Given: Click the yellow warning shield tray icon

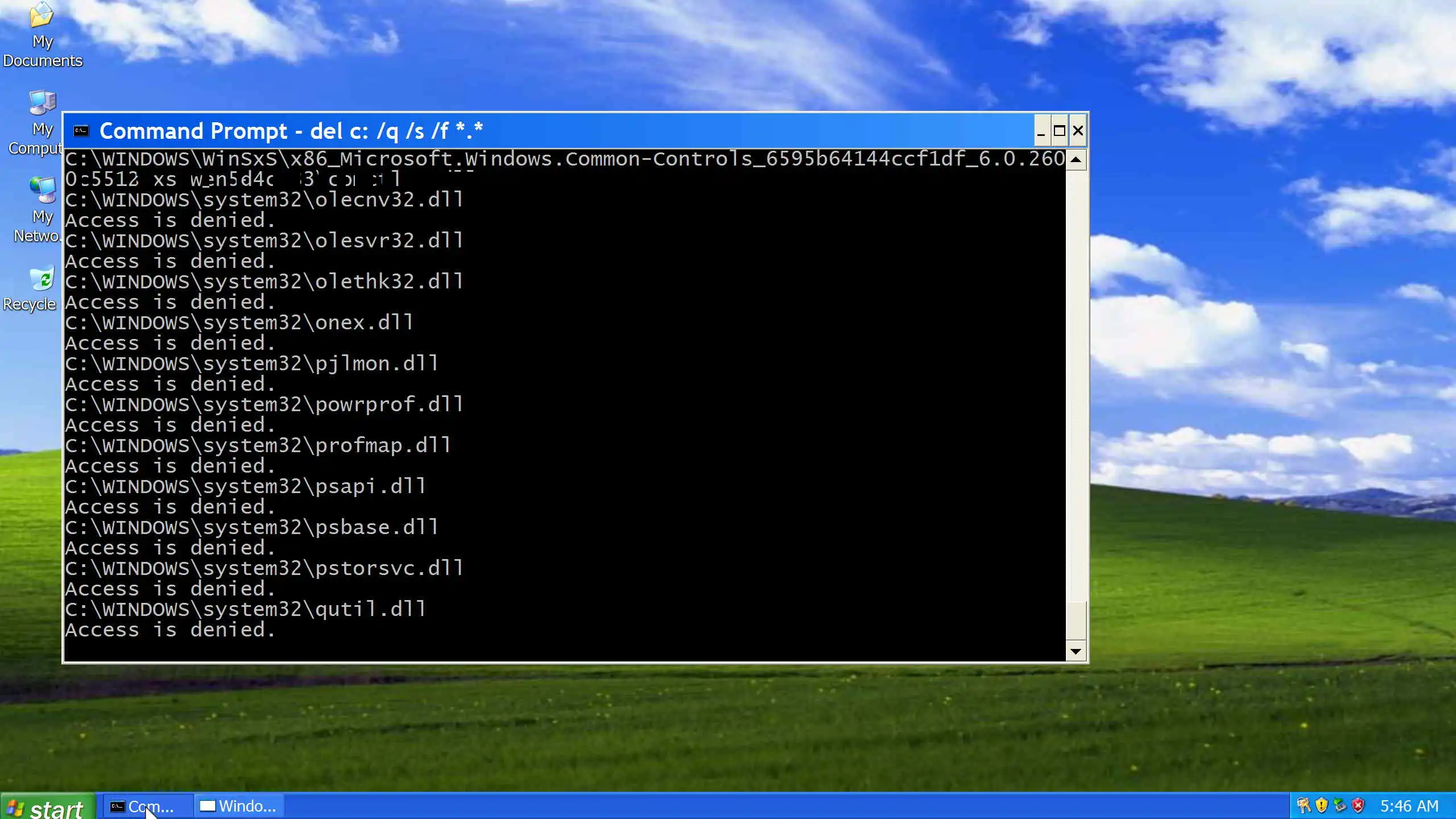Looking at the screenshot, I should tap(1322, 805).
